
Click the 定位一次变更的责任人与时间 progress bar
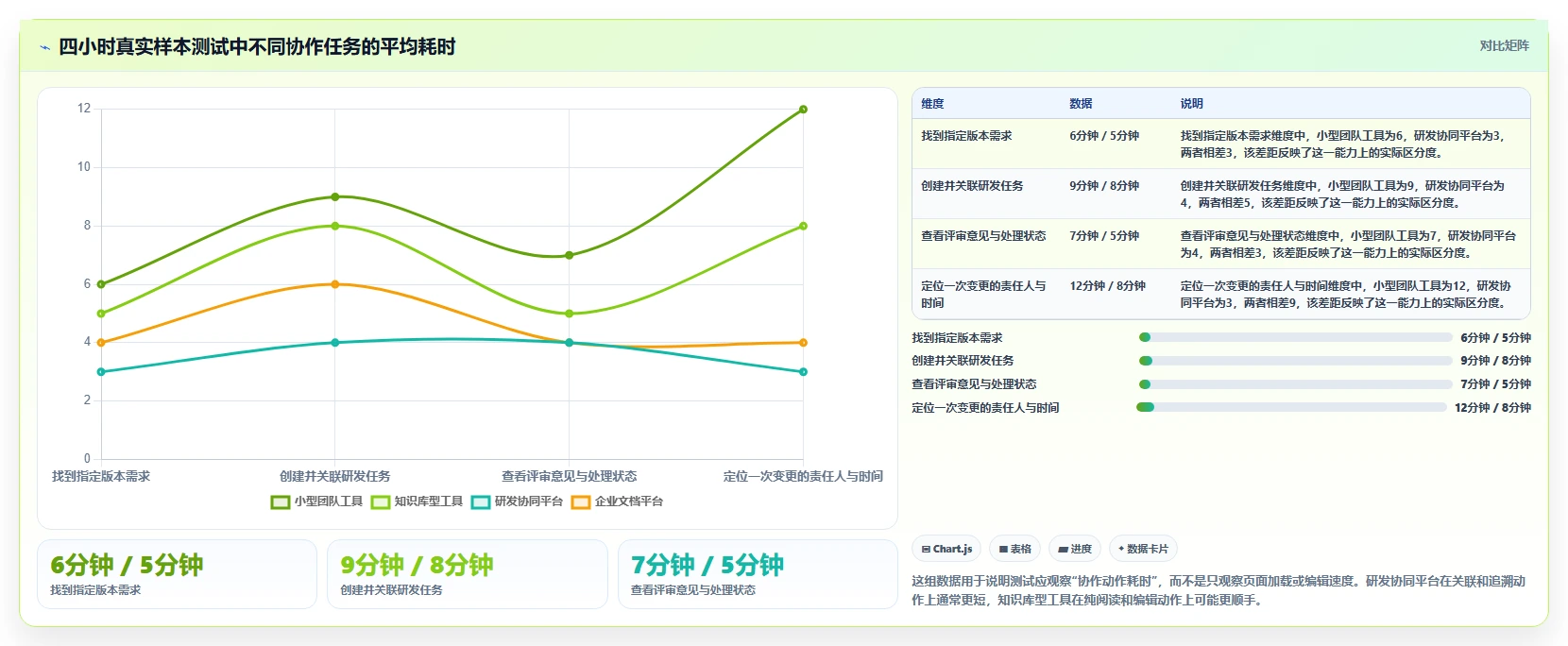1291,407
